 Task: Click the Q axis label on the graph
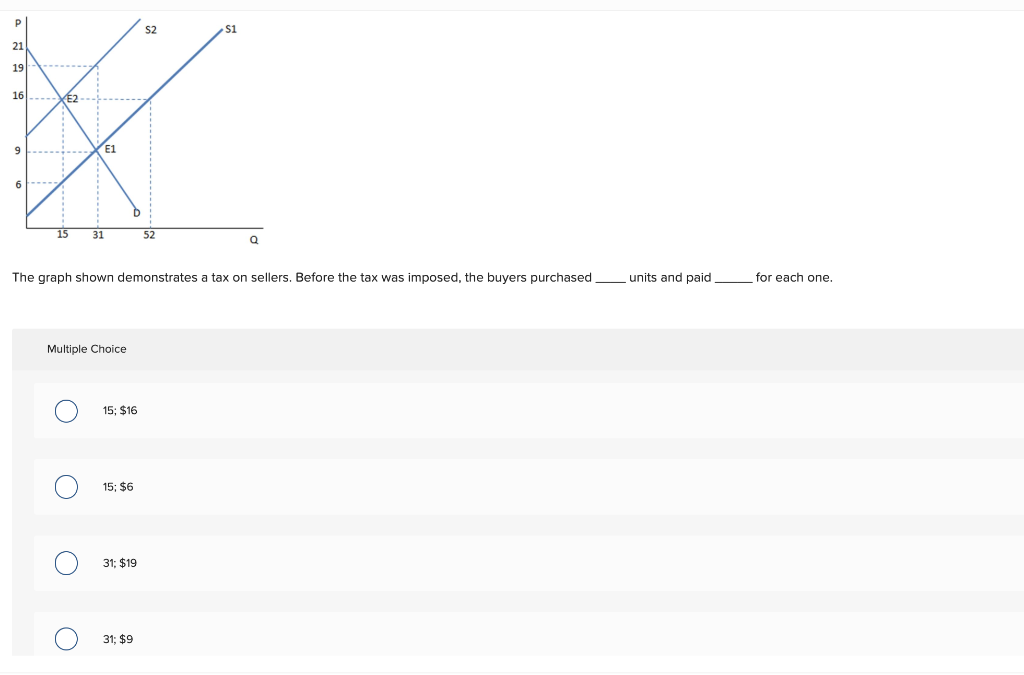(252, 240)
